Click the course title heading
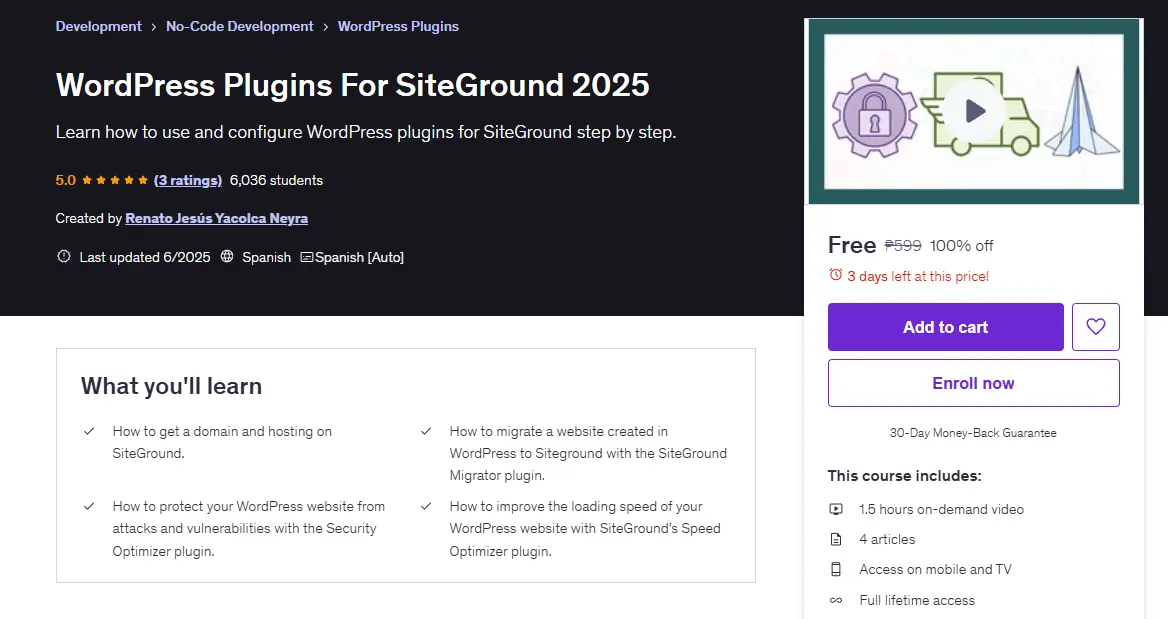Viewport: 1168px width, 619px height. click(x=352, y=85)
